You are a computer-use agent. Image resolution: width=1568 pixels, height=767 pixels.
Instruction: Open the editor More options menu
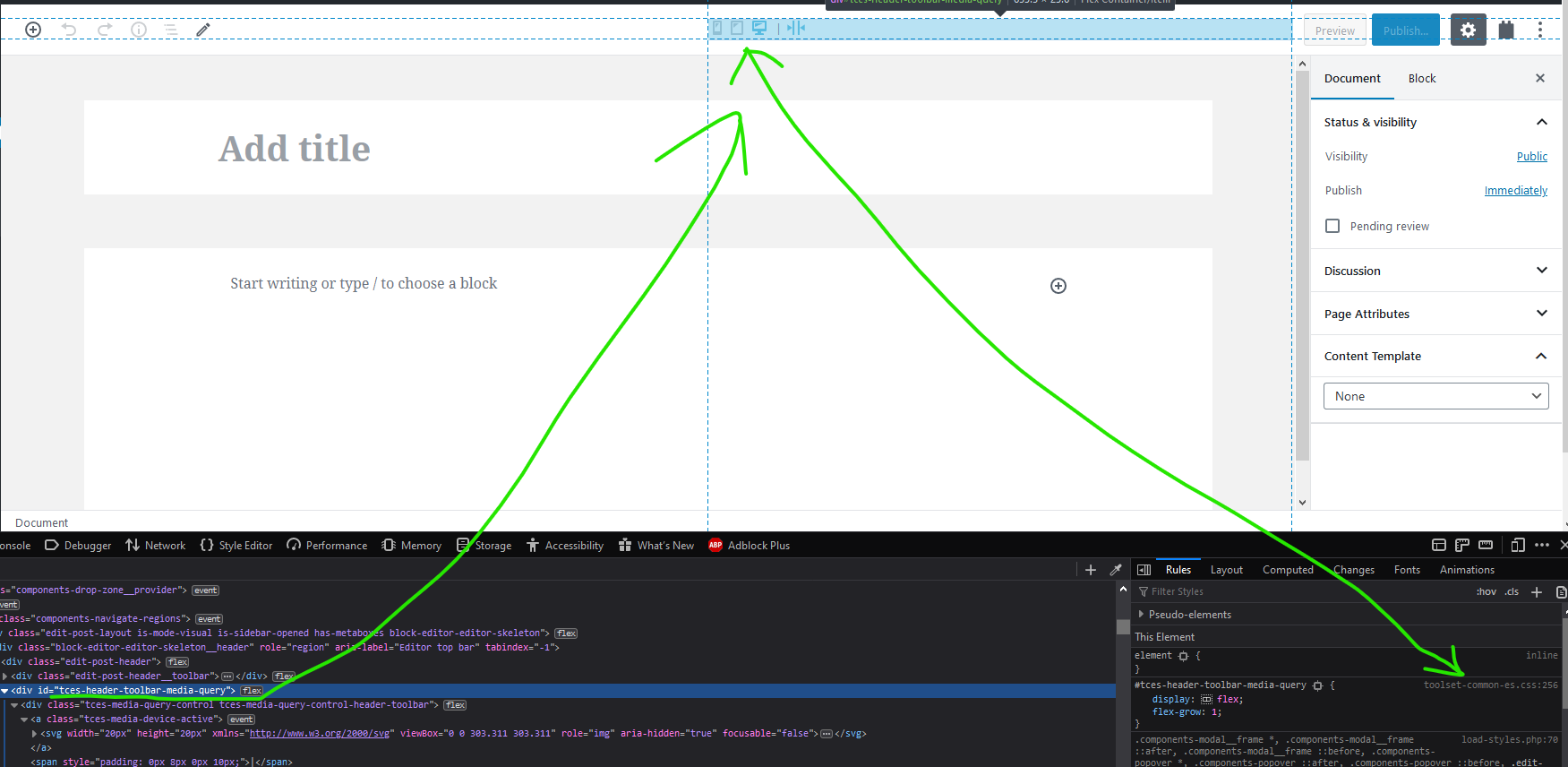[1540, 30]
